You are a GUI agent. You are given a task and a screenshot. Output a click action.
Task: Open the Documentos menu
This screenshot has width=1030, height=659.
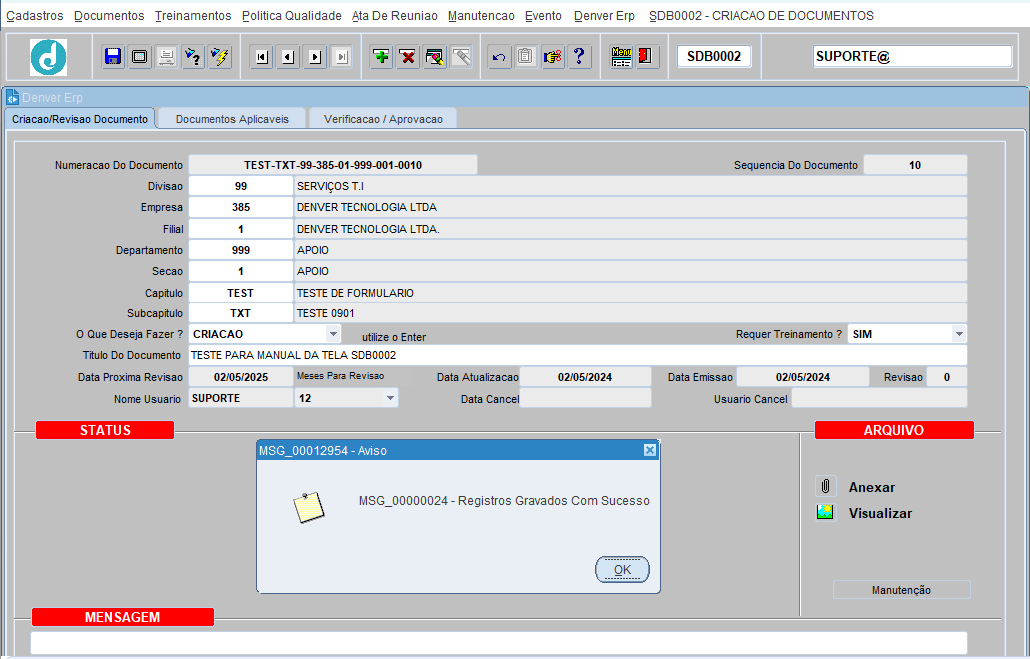(109, 16)
